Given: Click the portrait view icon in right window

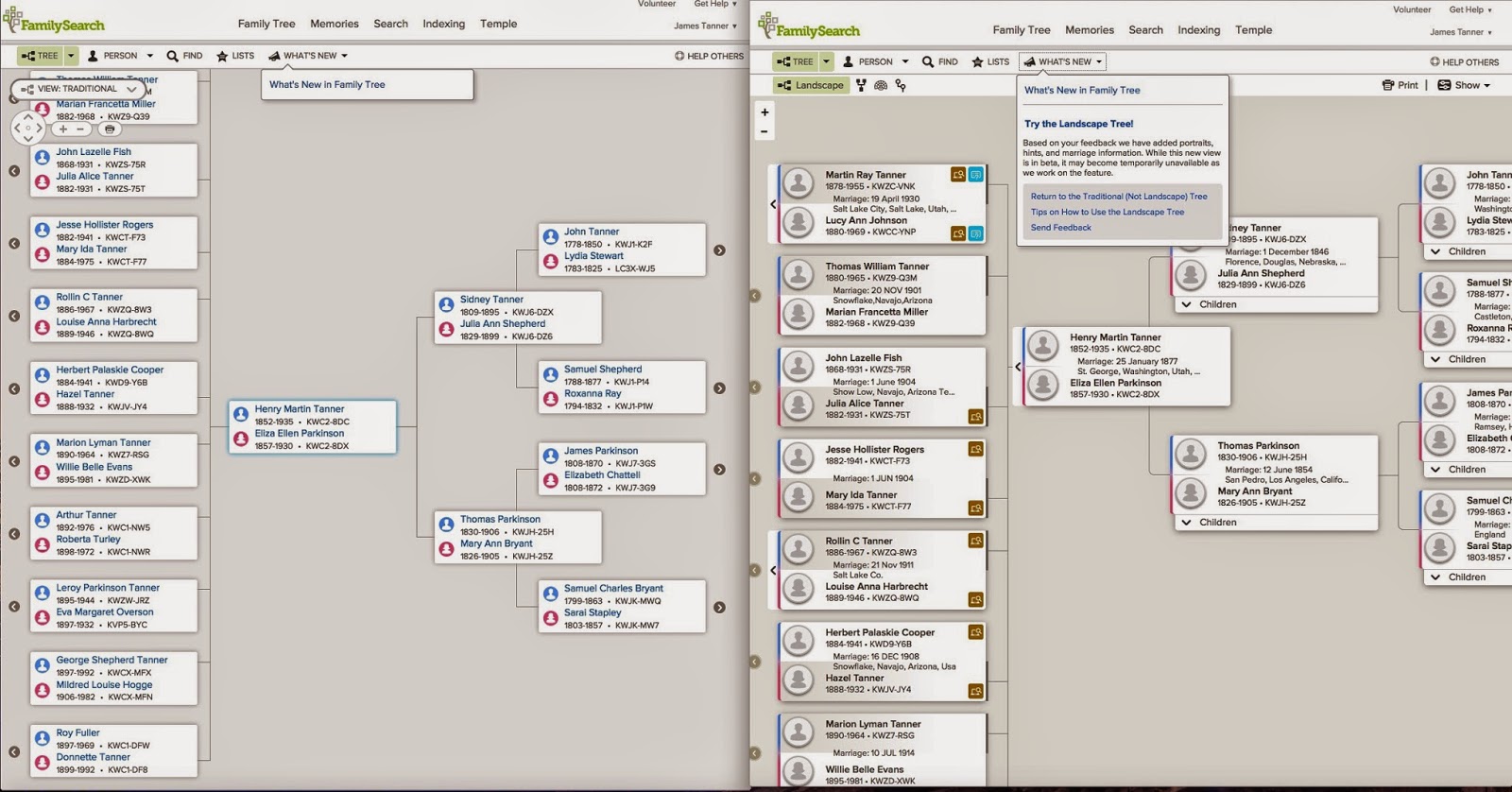Looking at the screenshot, I should pyautogui.click(x=861, y=85).
